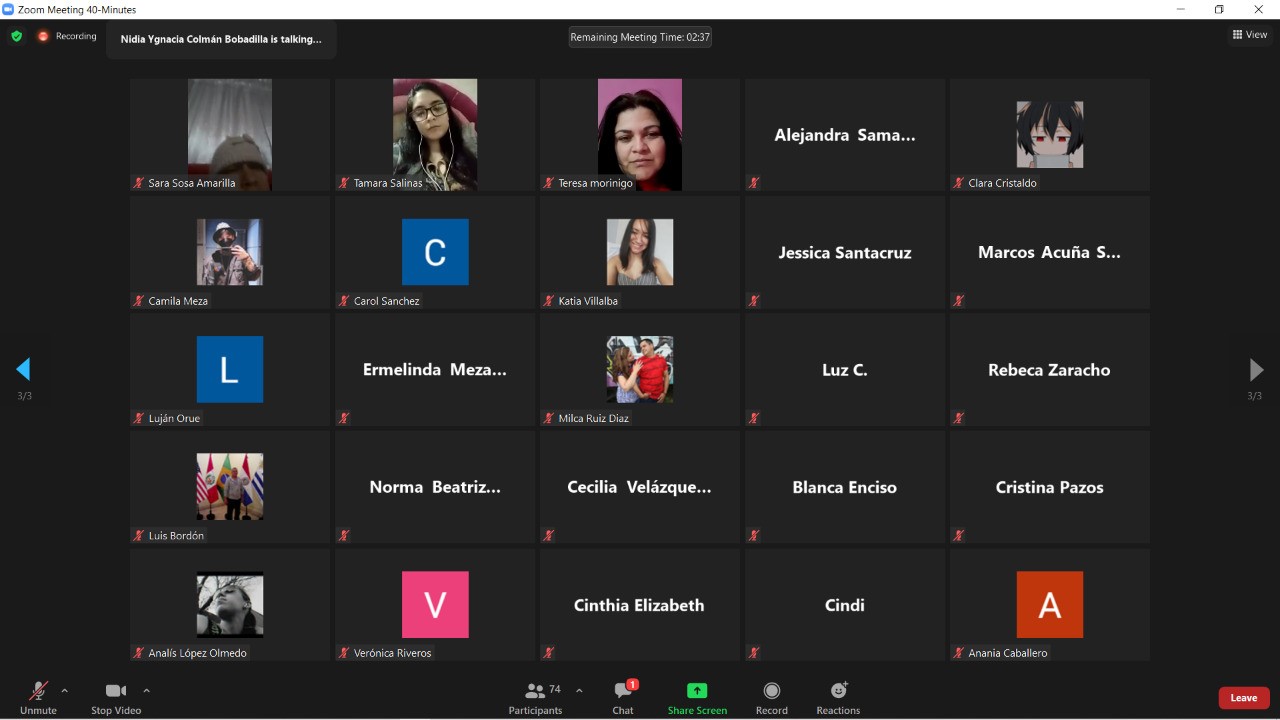This screenshot has width=1280, height=720.
Task: Select the Luz C. participant name
Action: (845, 370)
